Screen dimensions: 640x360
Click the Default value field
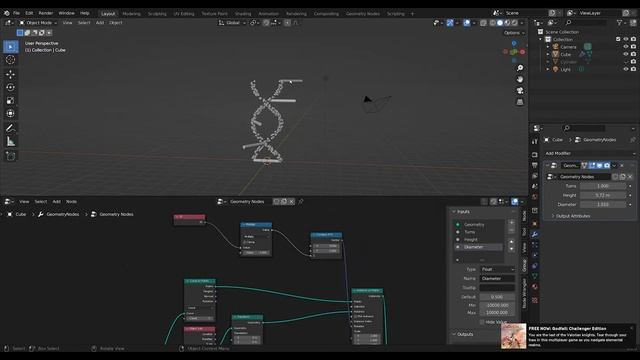(x=497, y=297)
